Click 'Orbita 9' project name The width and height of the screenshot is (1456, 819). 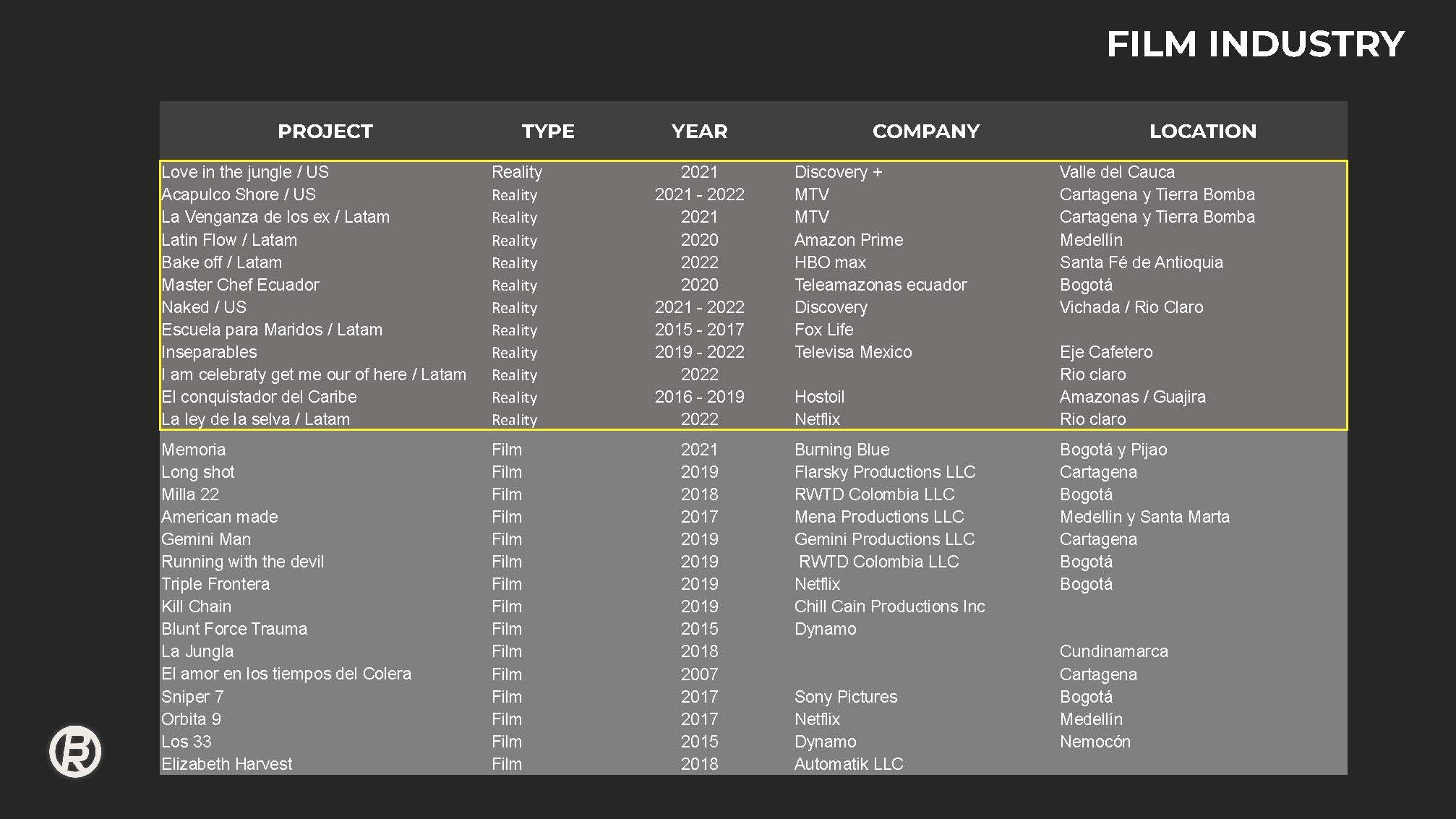click(x=191, y=719)
